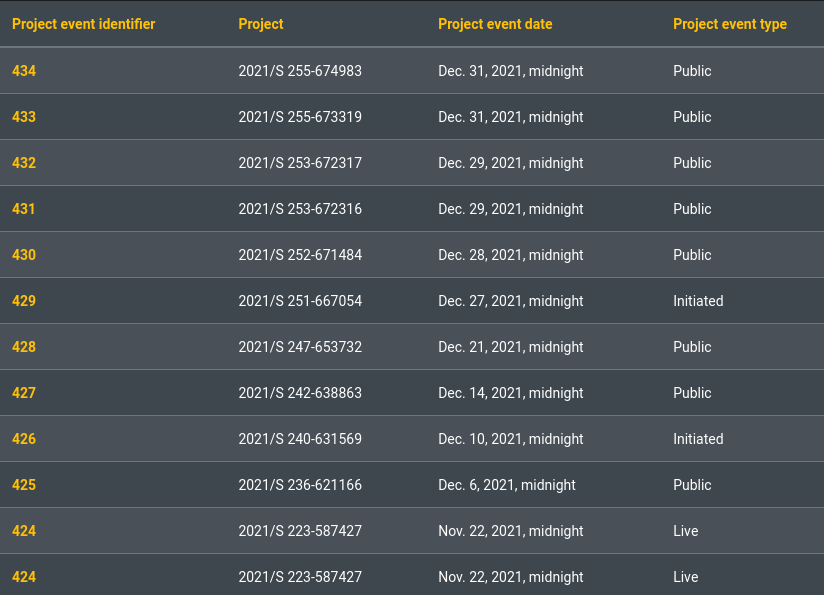Click event identifier 430

click(24, 255)
